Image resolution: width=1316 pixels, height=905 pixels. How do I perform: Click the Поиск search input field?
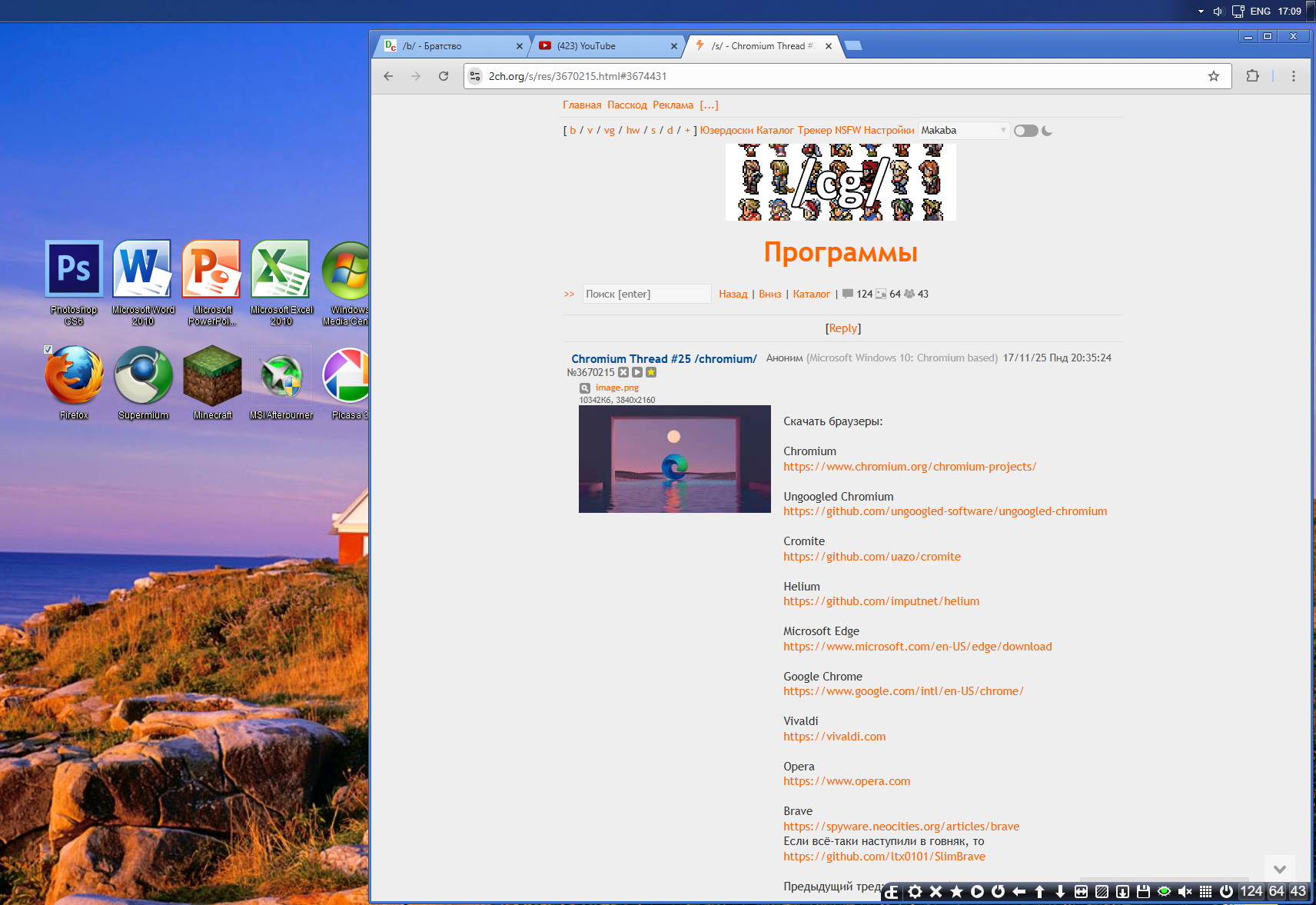[x=646, y=294]
